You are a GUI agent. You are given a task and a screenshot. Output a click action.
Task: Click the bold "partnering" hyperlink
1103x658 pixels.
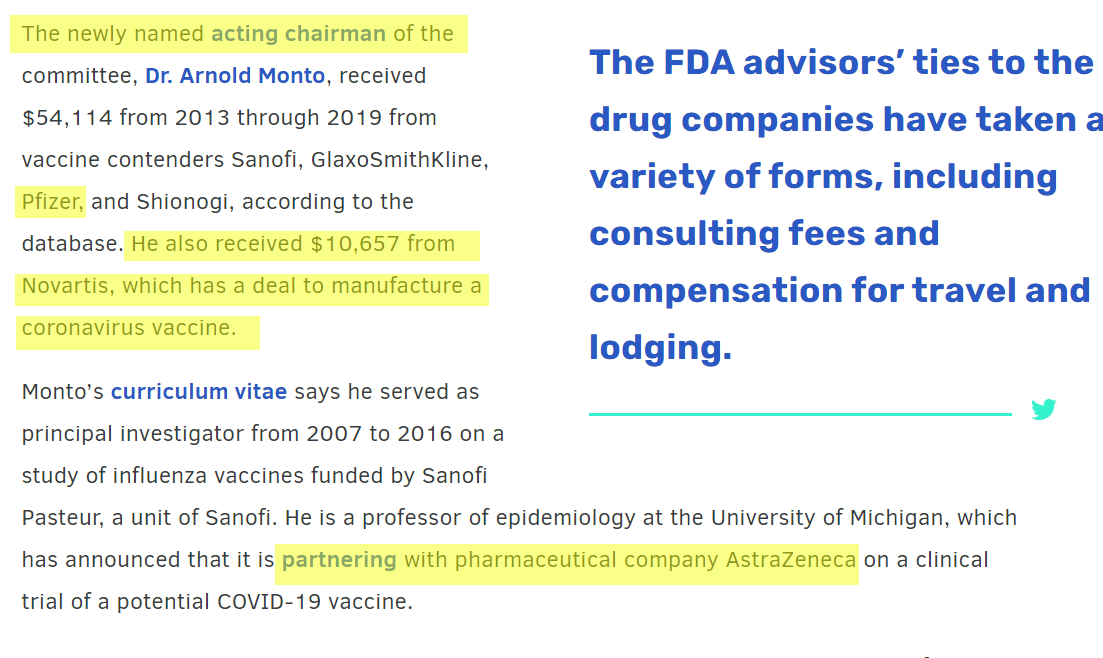click(x=339, y=560)
